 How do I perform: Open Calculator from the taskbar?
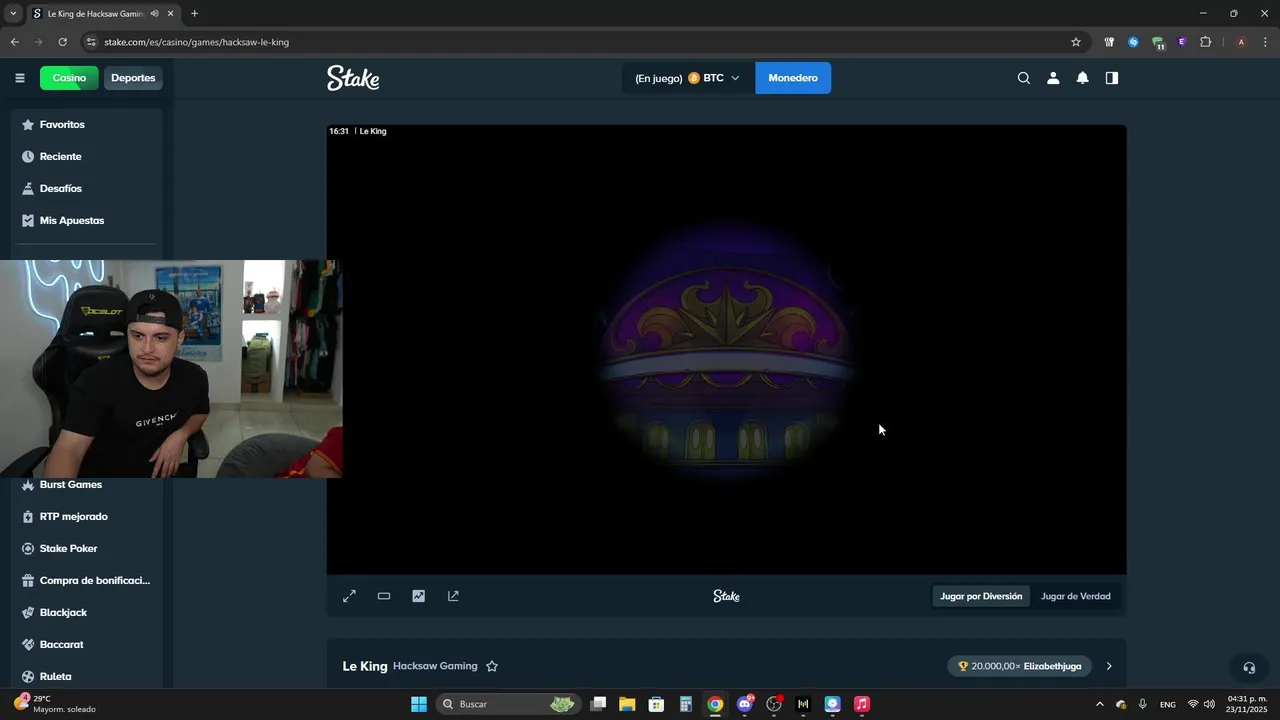coord(686,704)
